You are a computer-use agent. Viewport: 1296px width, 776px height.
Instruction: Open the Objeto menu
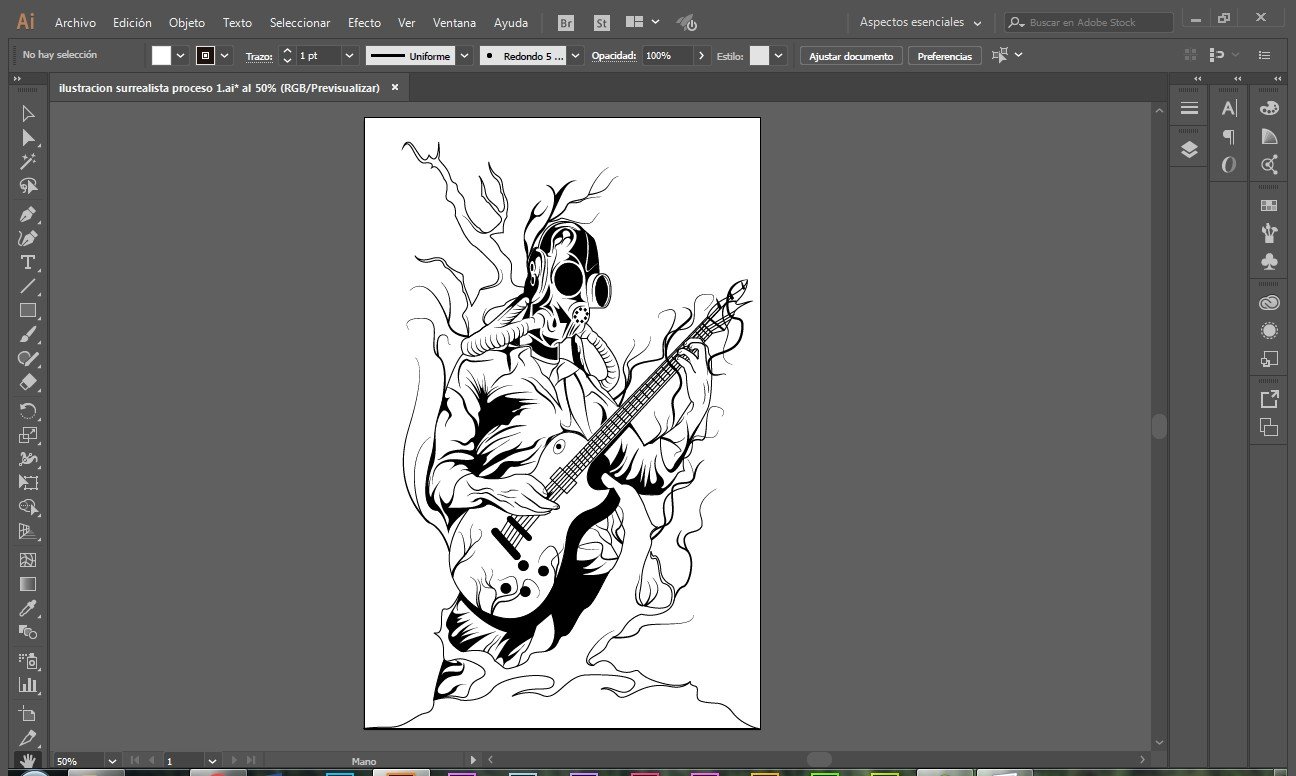187,22
